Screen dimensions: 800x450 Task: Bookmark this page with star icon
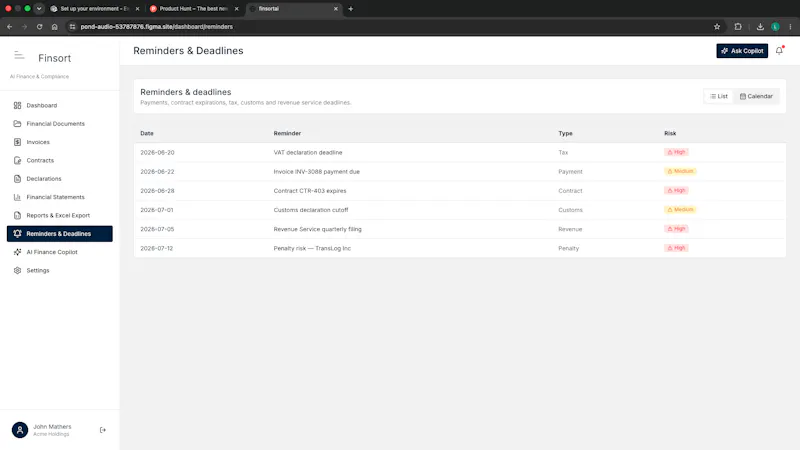click(717, 27)
